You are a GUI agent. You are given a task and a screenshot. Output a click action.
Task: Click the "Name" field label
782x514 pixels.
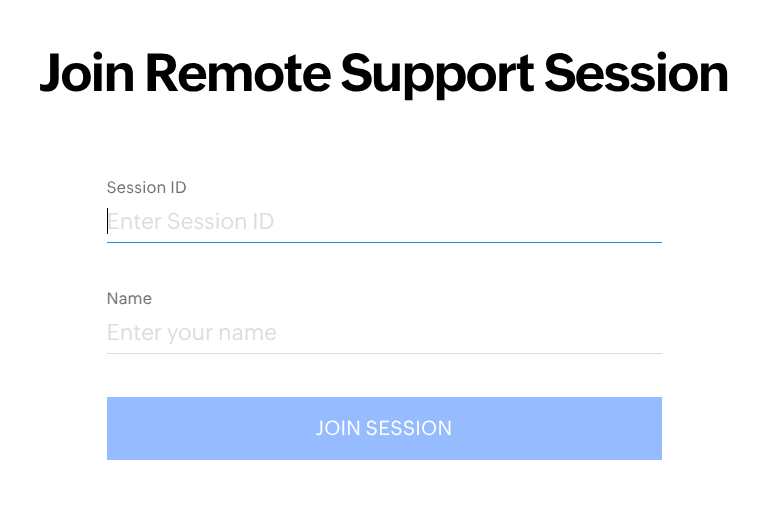(x=129, y=298)
